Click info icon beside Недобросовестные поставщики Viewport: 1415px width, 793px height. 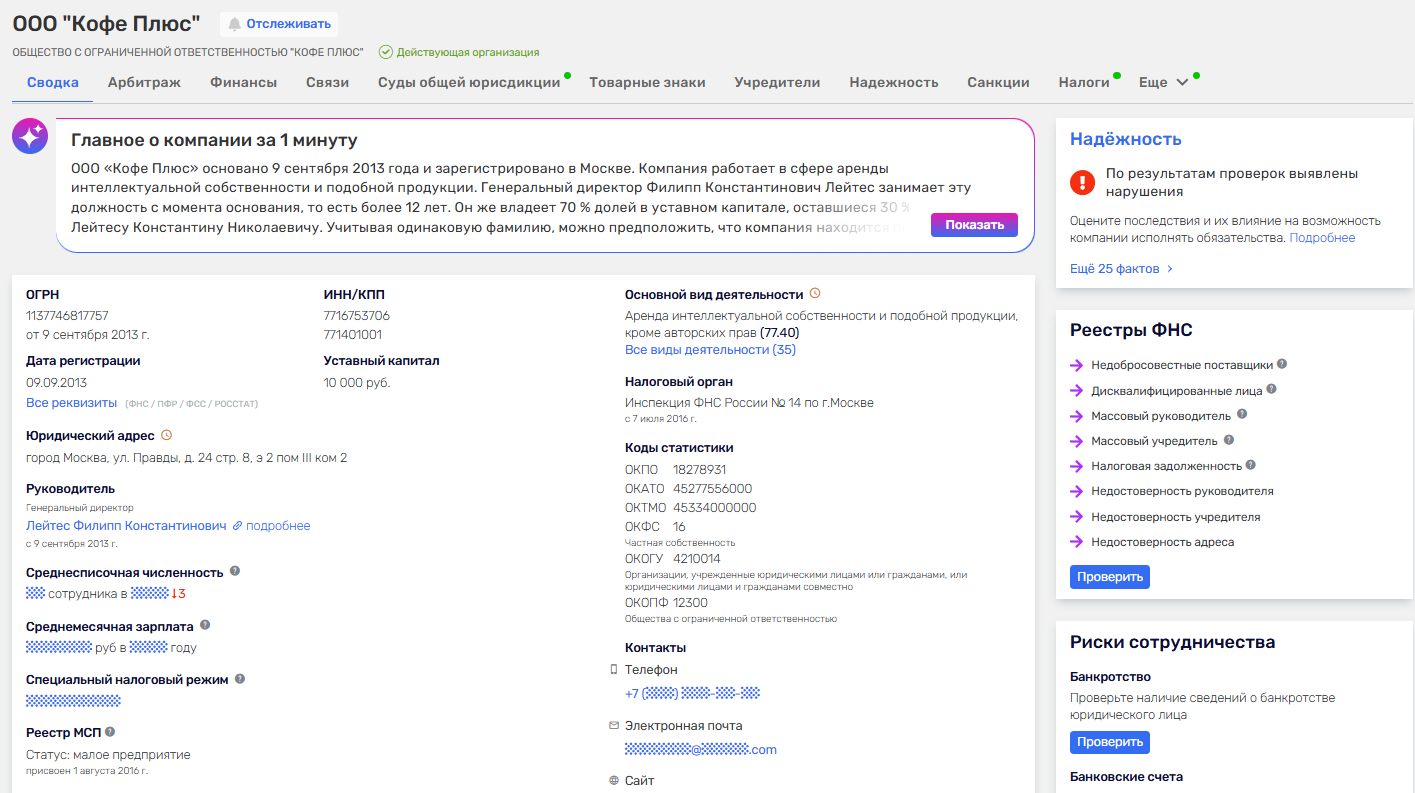1282,364
